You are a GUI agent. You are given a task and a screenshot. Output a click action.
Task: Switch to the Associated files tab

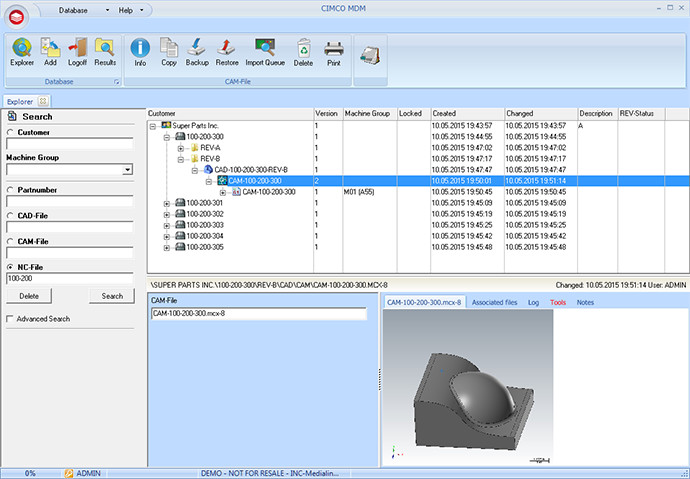point(495,302)
